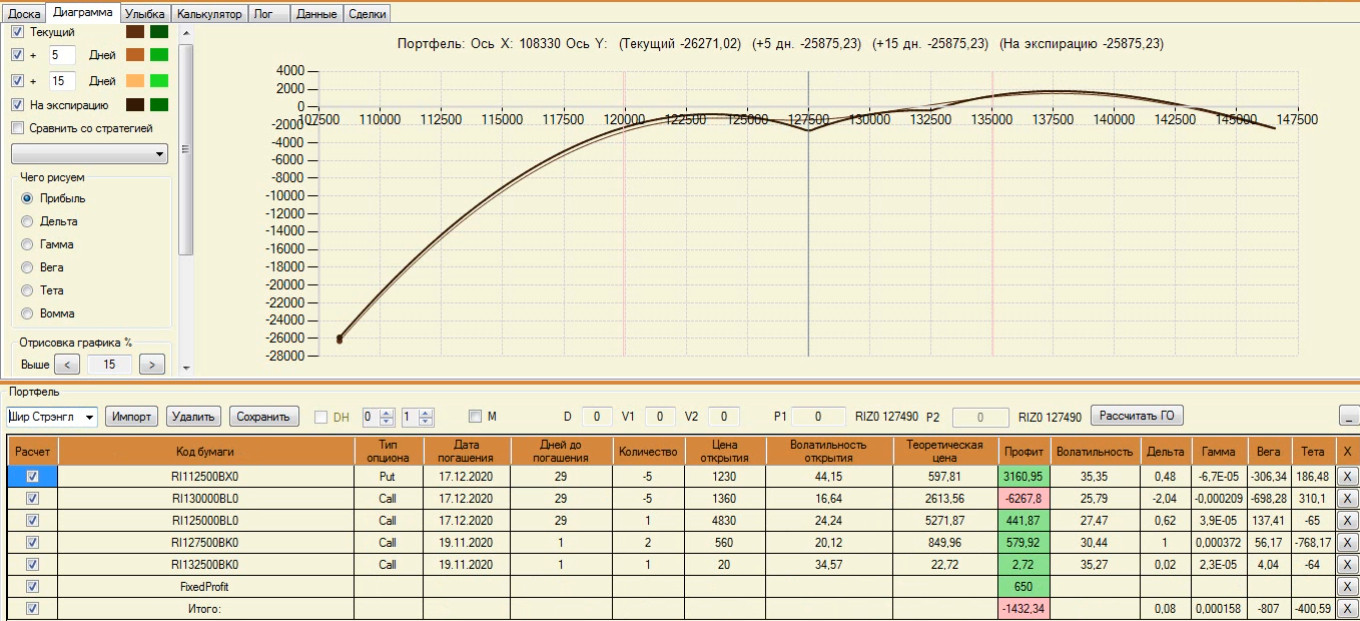Click the Рассчитать ГО button
Image resolution: width=1360 pixels, height=621 pixels.
click(x=1138, y=415)
